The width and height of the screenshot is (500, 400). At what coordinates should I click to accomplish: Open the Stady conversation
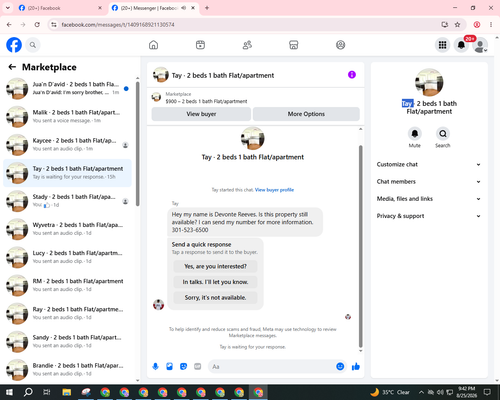coord(67,201)
